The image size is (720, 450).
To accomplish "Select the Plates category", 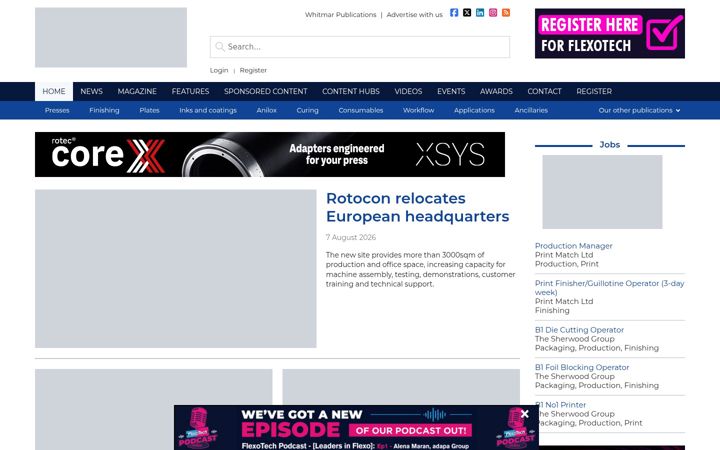I will click(149, 110).
